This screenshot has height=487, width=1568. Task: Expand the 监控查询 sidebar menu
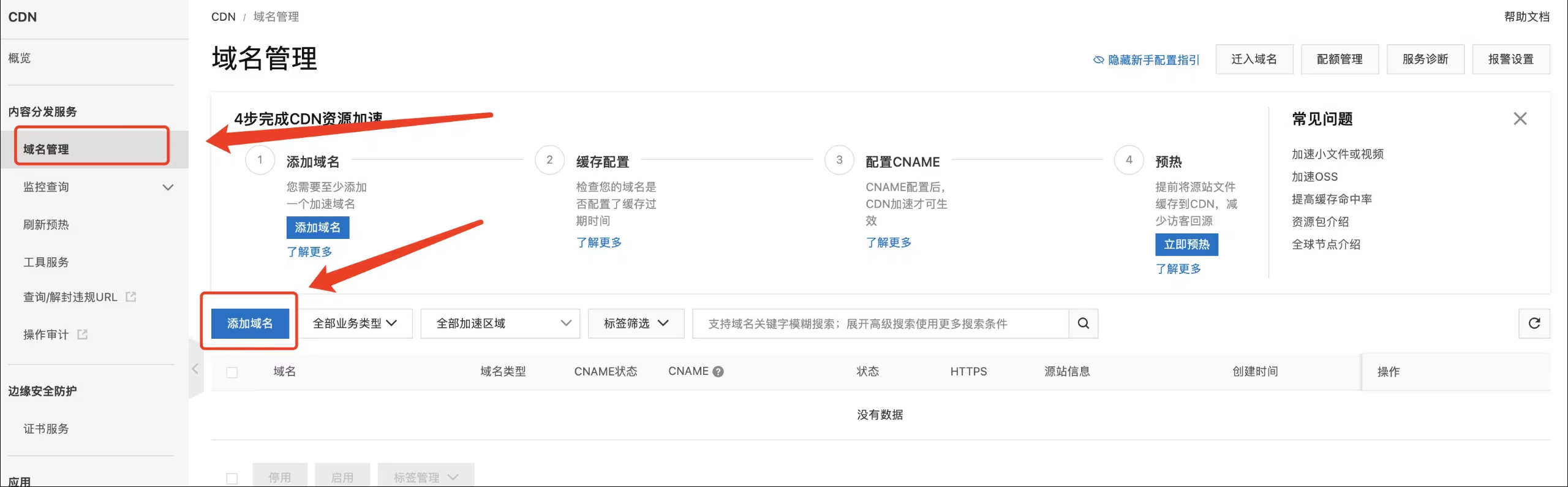click(167, 187)
